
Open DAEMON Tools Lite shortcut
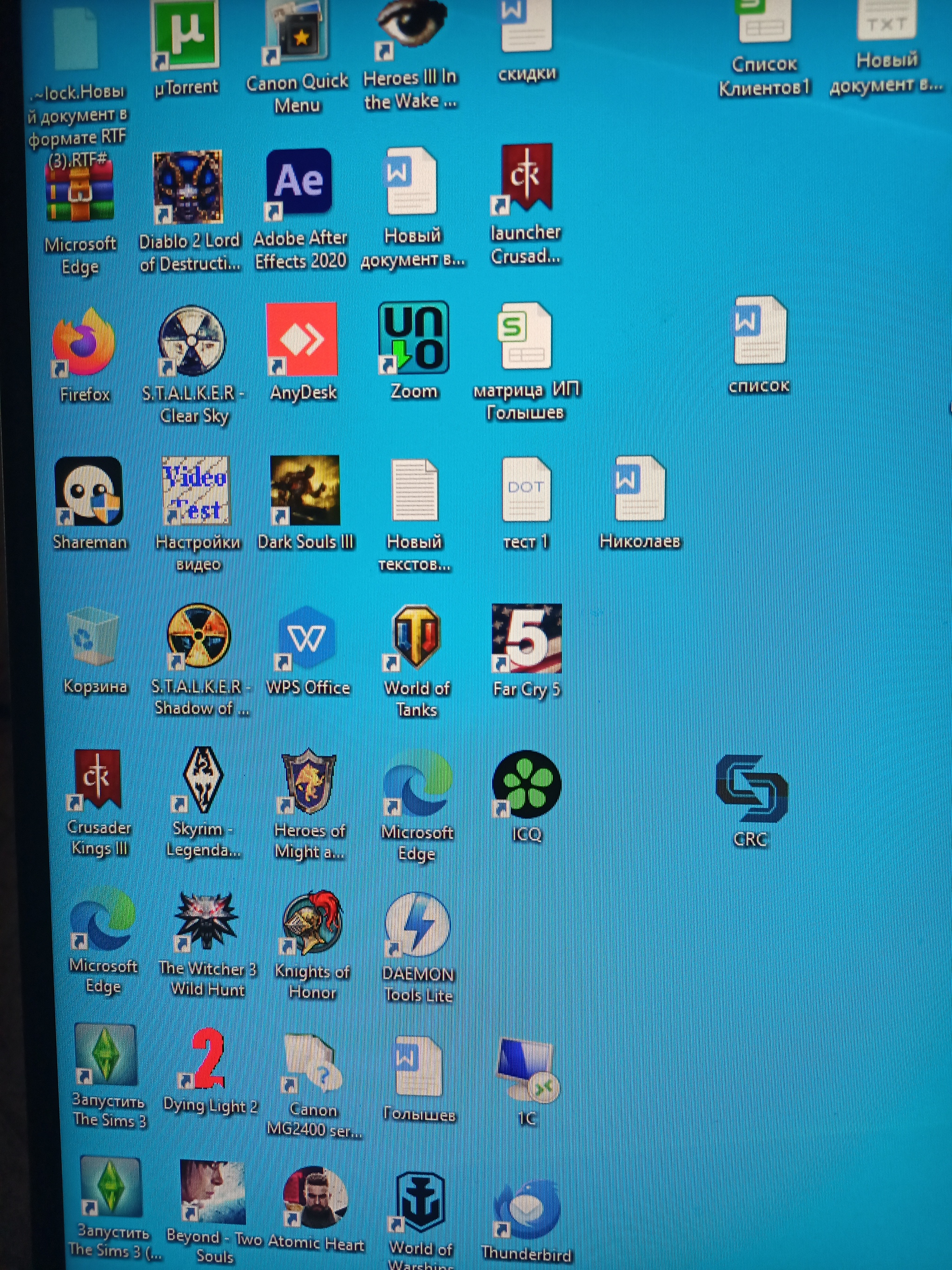pyautogui.click(x=418, y=924)
